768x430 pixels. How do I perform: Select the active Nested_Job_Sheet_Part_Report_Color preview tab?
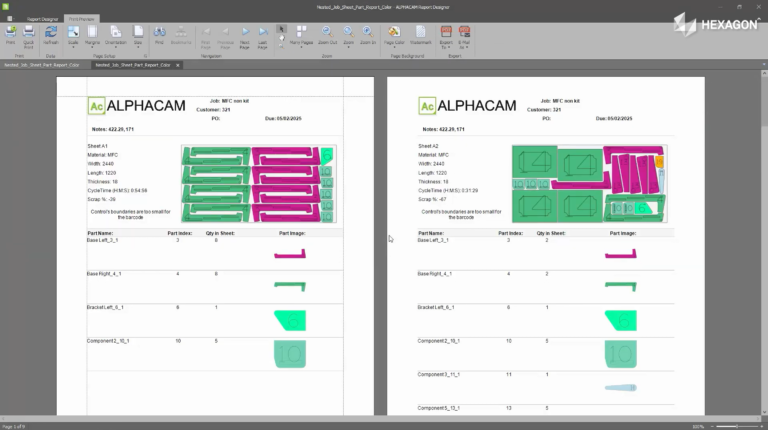[133, 65]
